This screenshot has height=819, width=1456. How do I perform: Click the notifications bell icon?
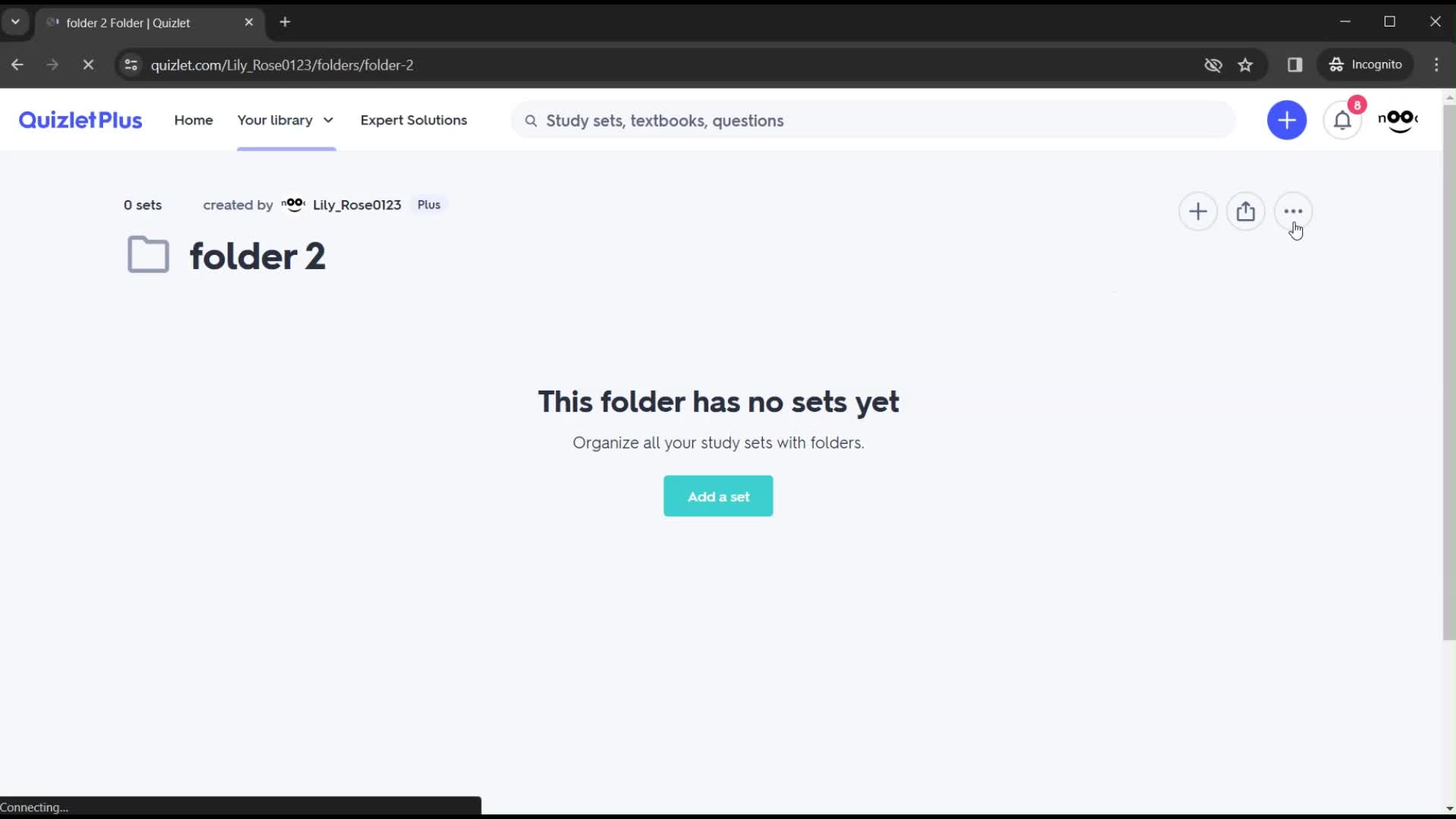[x=1343, y=120]
